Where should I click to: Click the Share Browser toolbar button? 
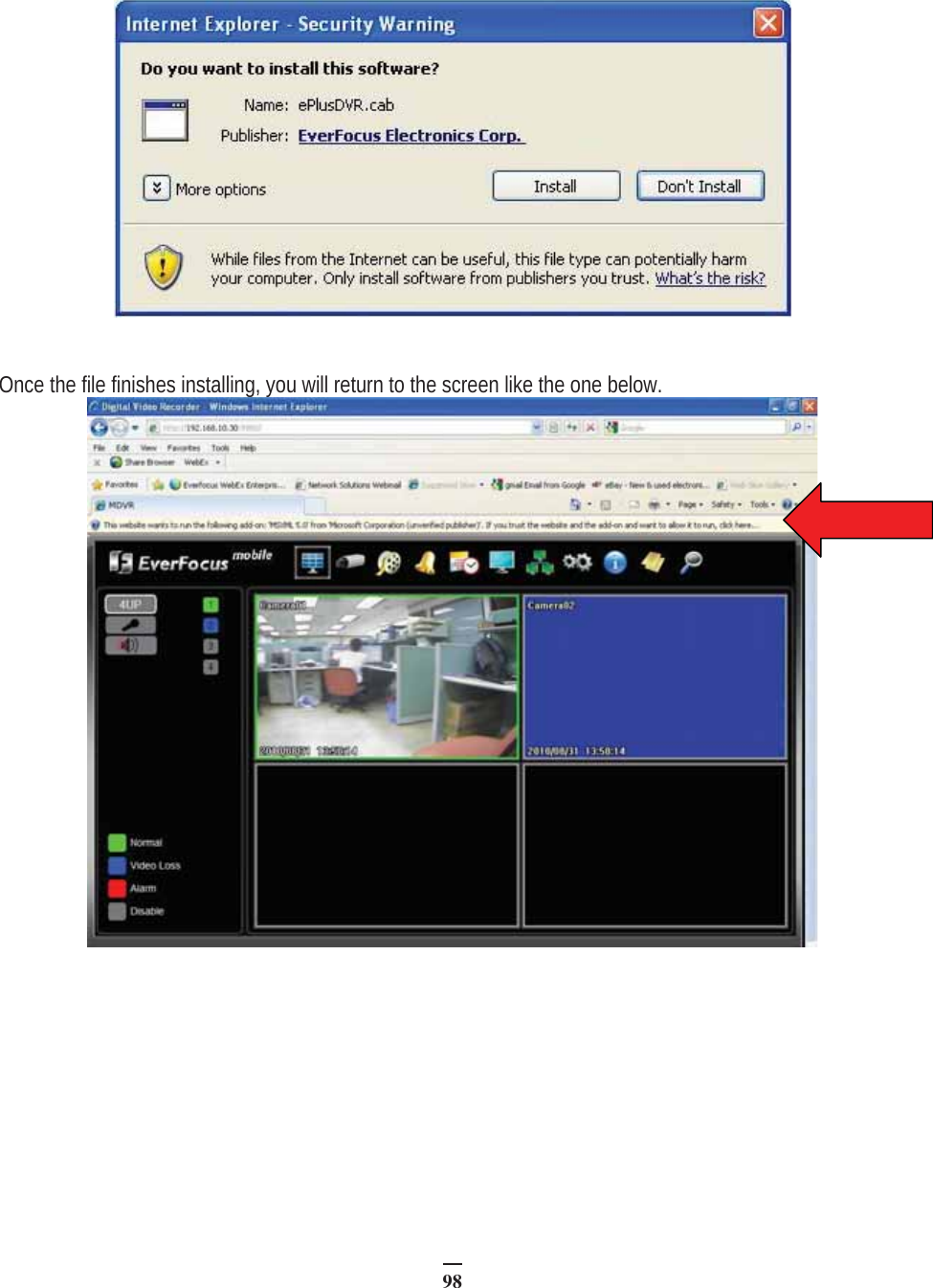pos(143,462)
